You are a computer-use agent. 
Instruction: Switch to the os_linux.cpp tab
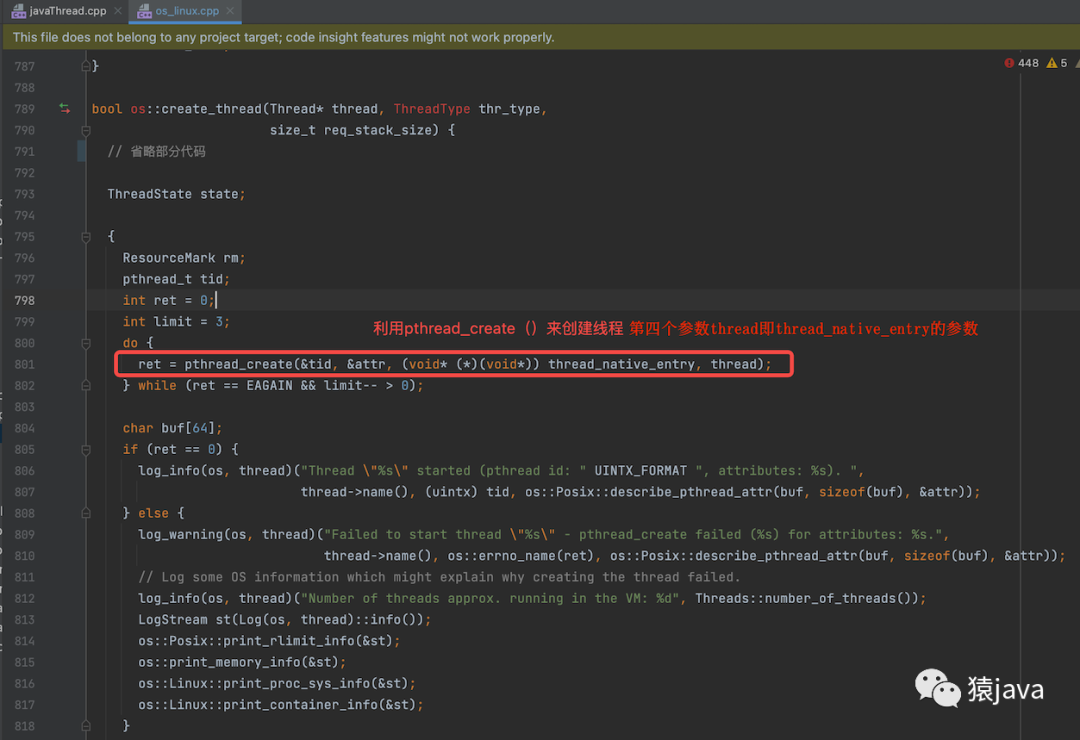[187, 10]
